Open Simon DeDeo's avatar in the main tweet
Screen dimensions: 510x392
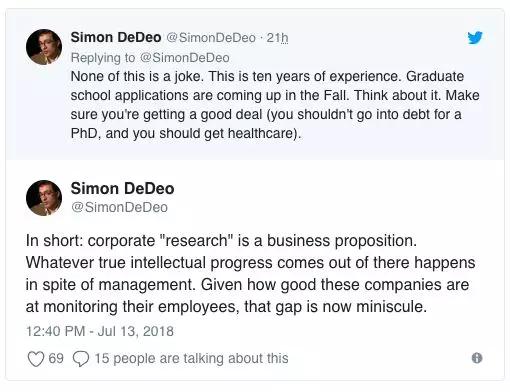[x=44, y=198]
